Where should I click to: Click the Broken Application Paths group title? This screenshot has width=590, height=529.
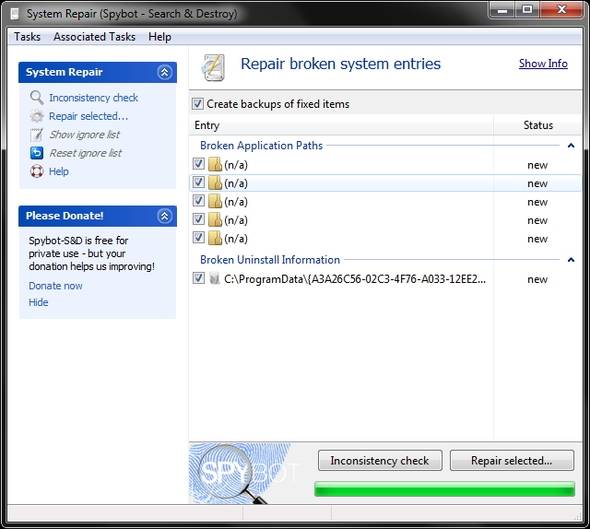pos(261,146)
